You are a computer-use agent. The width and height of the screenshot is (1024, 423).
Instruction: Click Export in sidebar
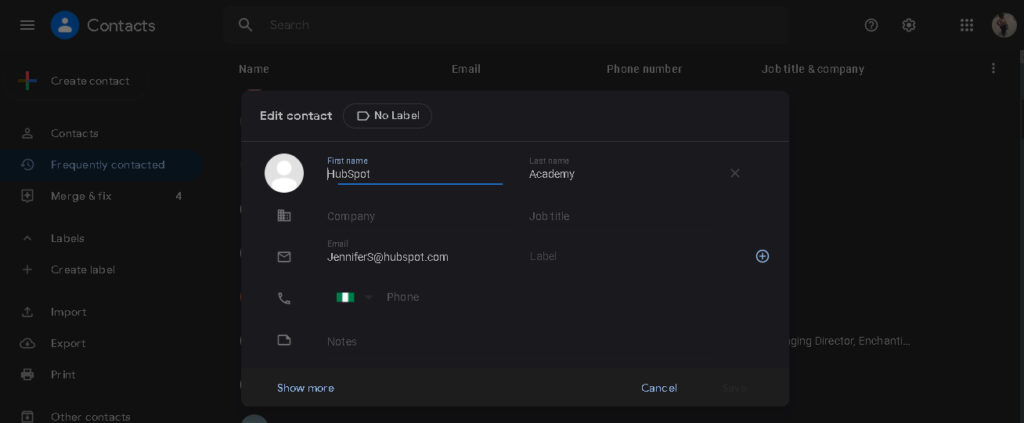point(68,343)
